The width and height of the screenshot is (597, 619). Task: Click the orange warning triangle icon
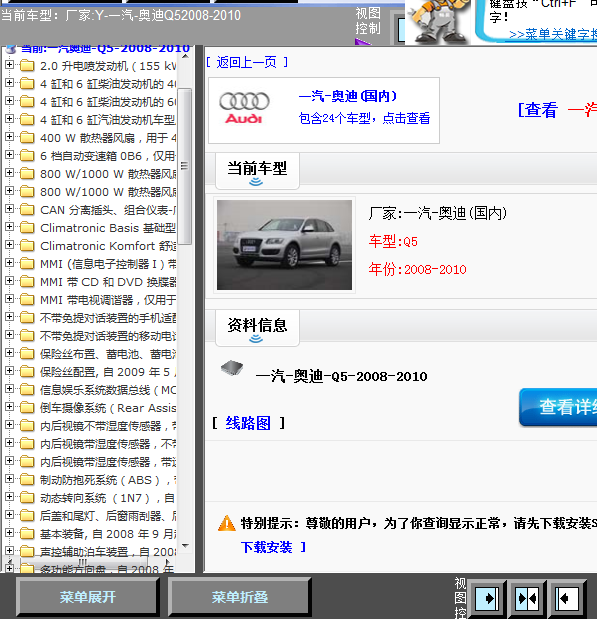click(227, 523)
